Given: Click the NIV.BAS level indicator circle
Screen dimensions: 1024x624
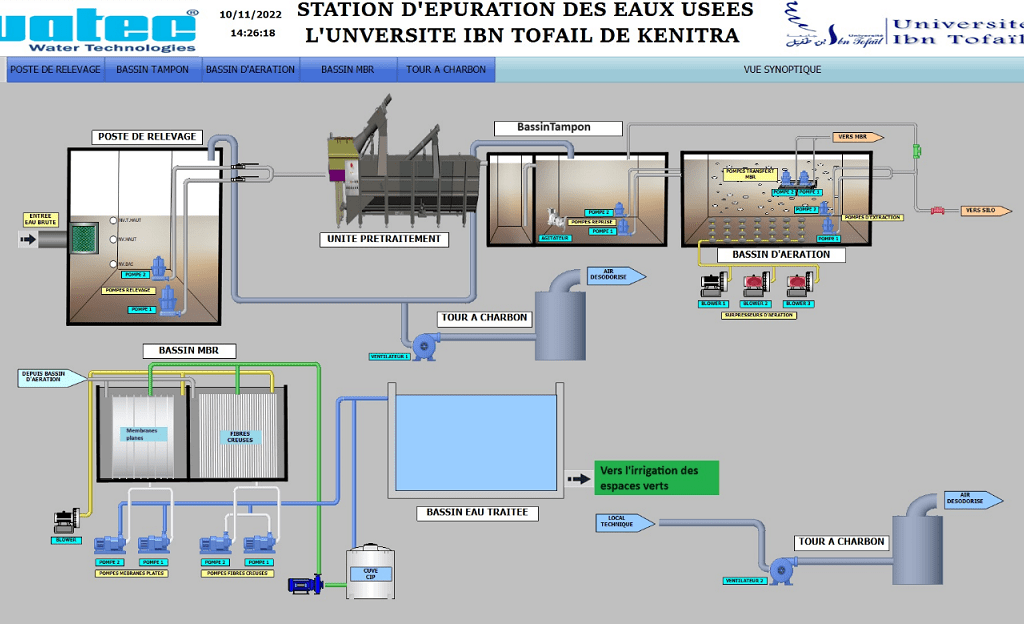Looking at the screenshot, I should tap(113, 264).
